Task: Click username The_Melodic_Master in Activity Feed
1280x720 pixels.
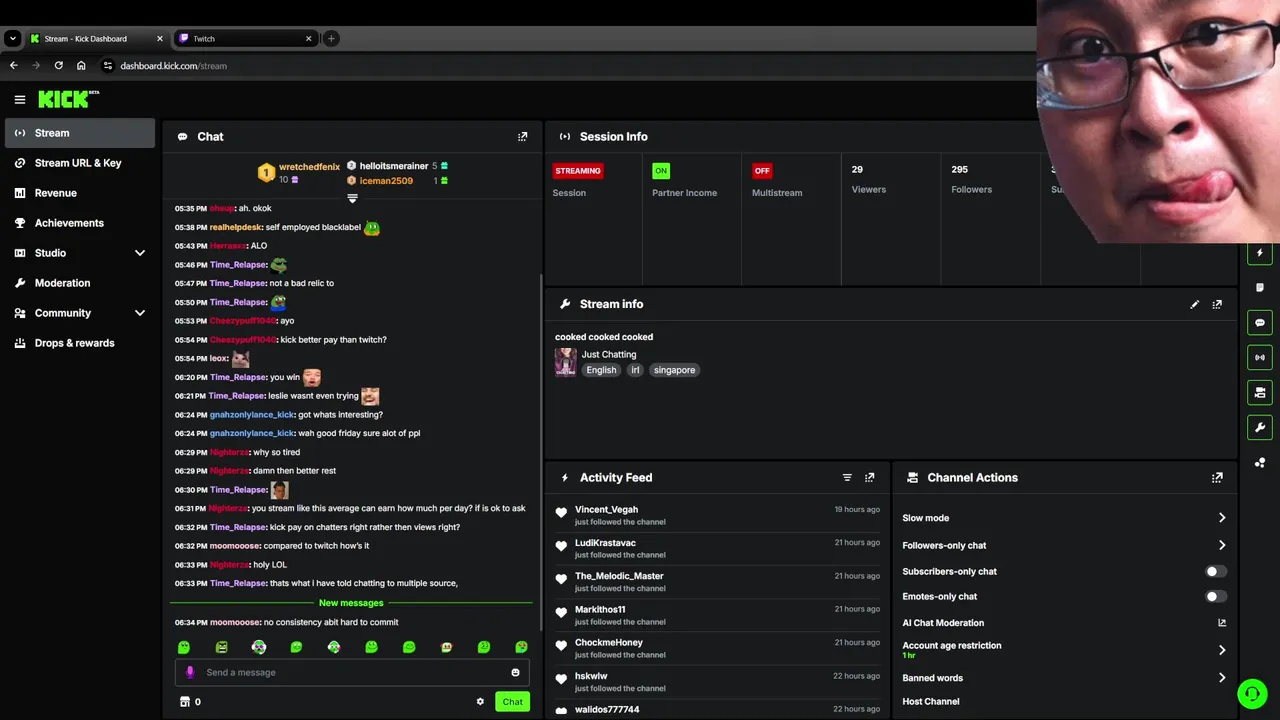Action: pyautogui.click(x=619, y=576)
